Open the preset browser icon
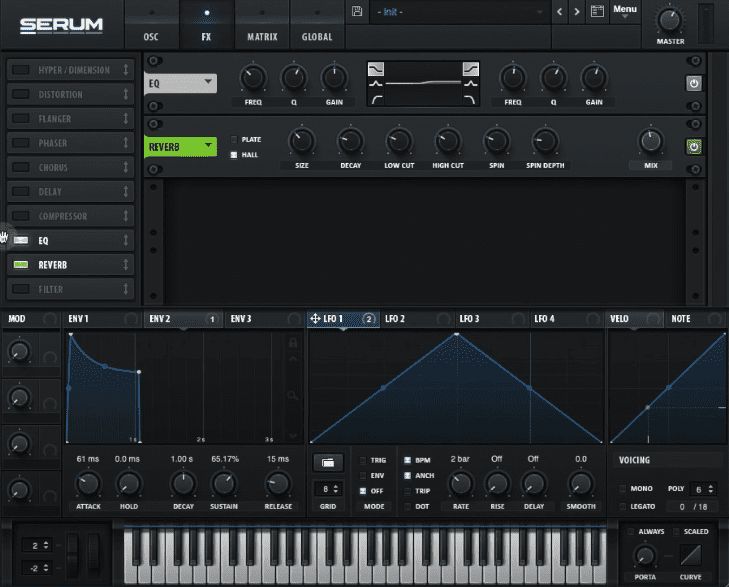 pos(597,11)
